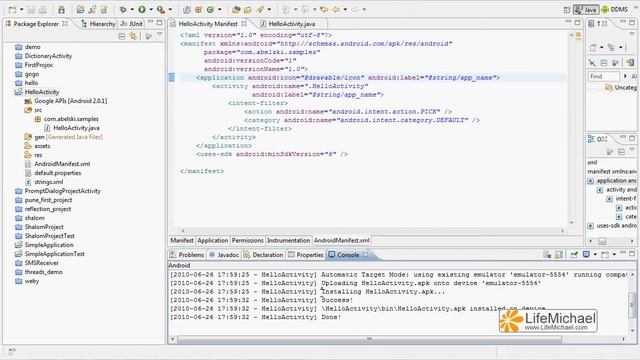The image size is (640, 360).
Task: Click the New Android Test Project icon
Action: click(92, 9)
